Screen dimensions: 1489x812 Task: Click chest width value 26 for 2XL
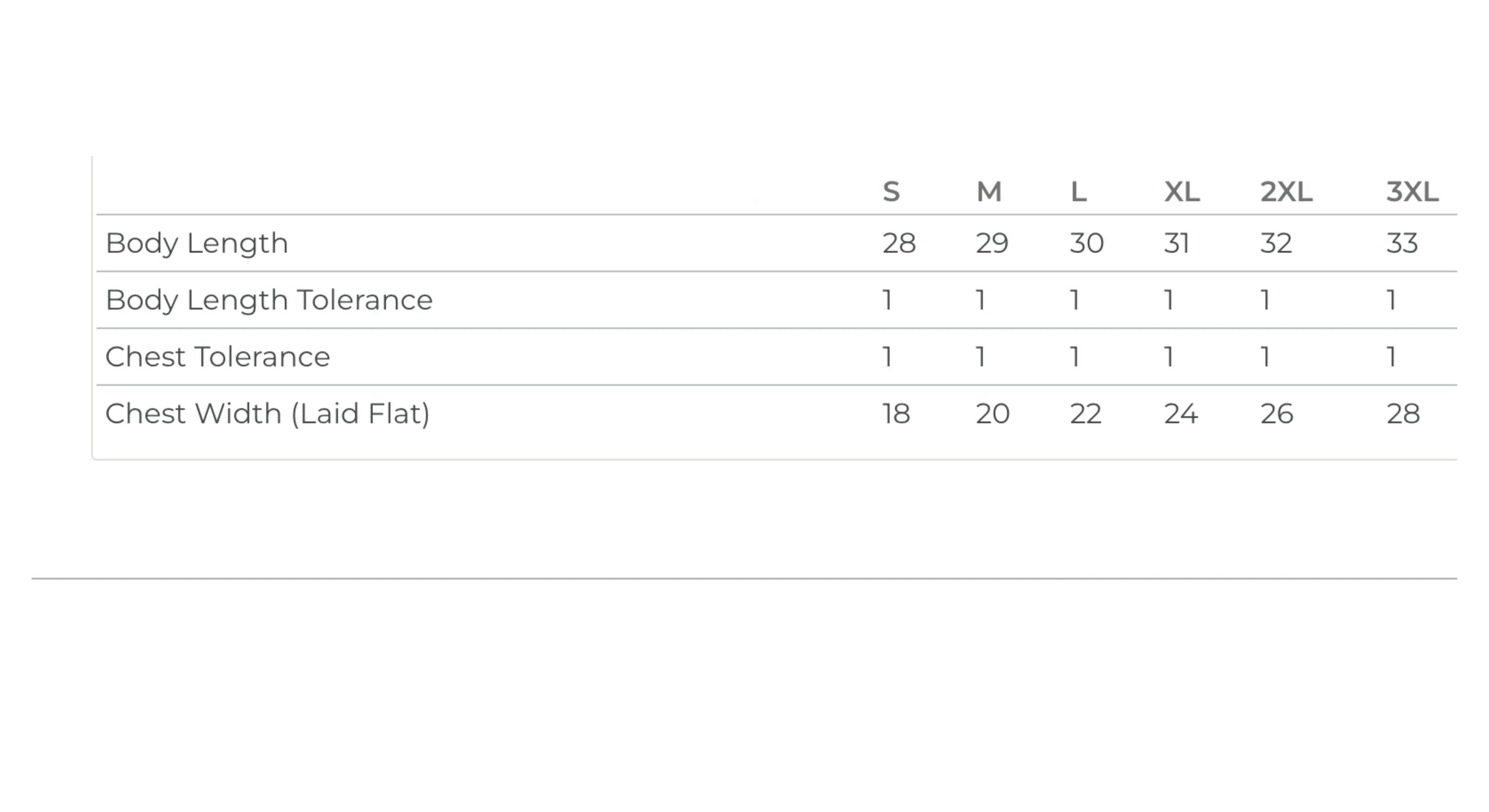coord(1277,414)
